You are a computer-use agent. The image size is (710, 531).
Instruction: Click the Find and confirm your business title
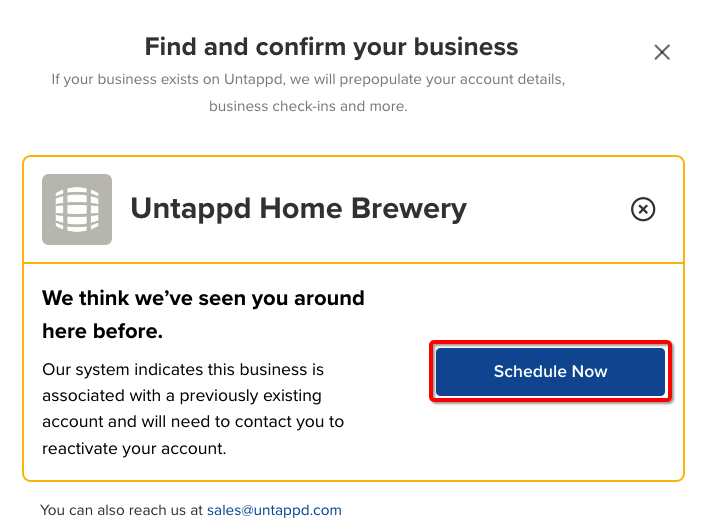331,47
